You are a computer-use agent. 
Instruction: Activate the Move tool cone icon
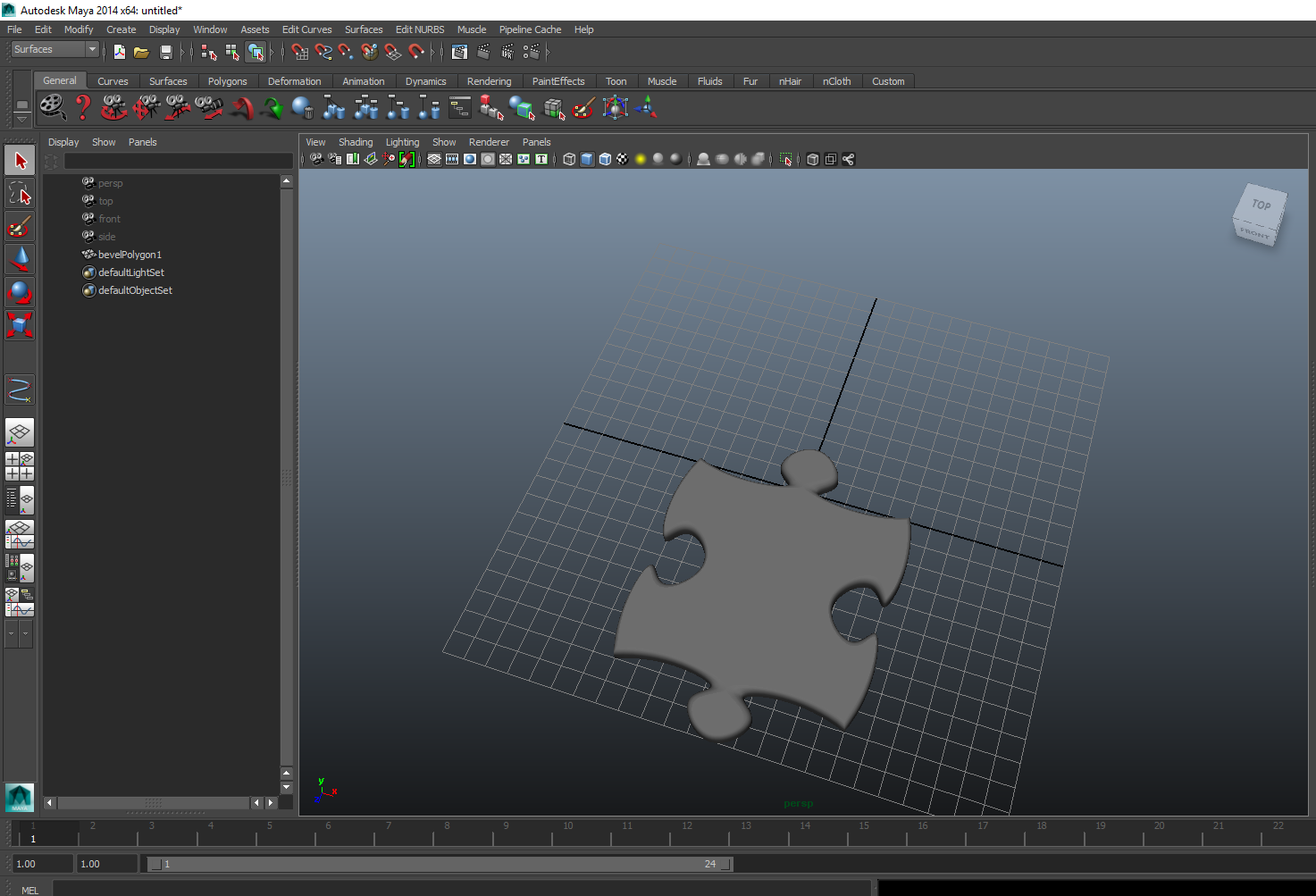20,260
